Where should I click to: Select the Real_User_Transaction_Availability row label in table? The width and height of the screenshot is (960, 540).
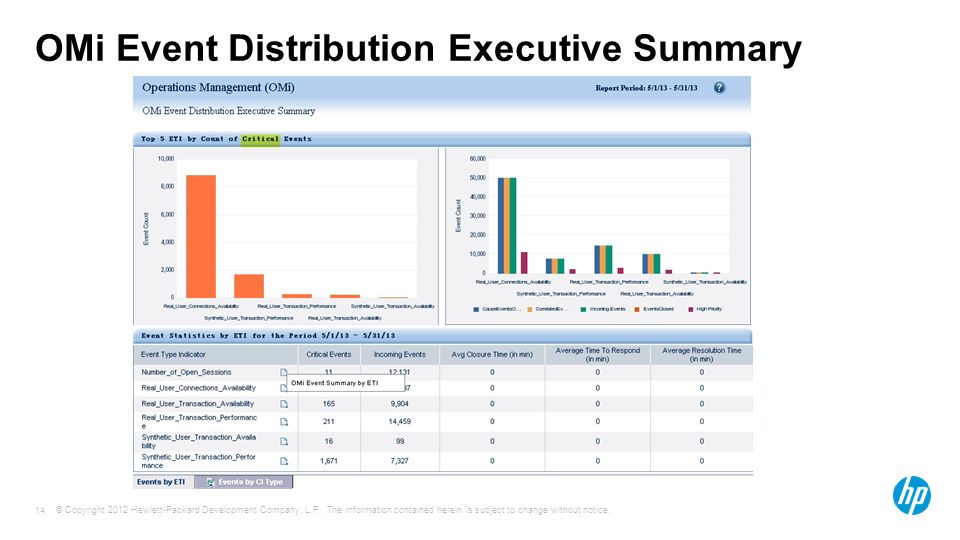197,404
